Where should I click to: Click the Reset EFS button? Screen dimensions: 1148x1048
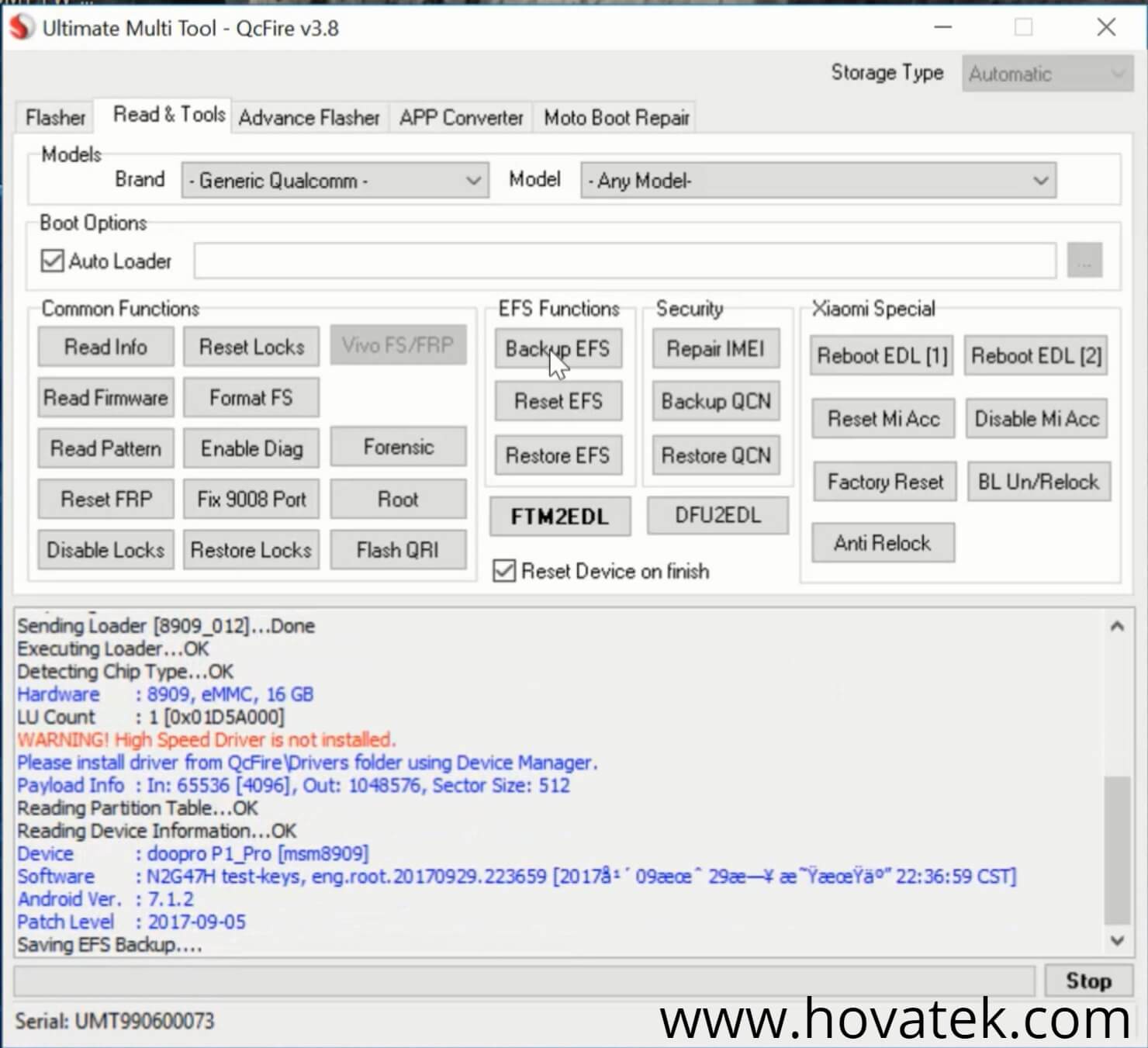click(x=558, y=401)
